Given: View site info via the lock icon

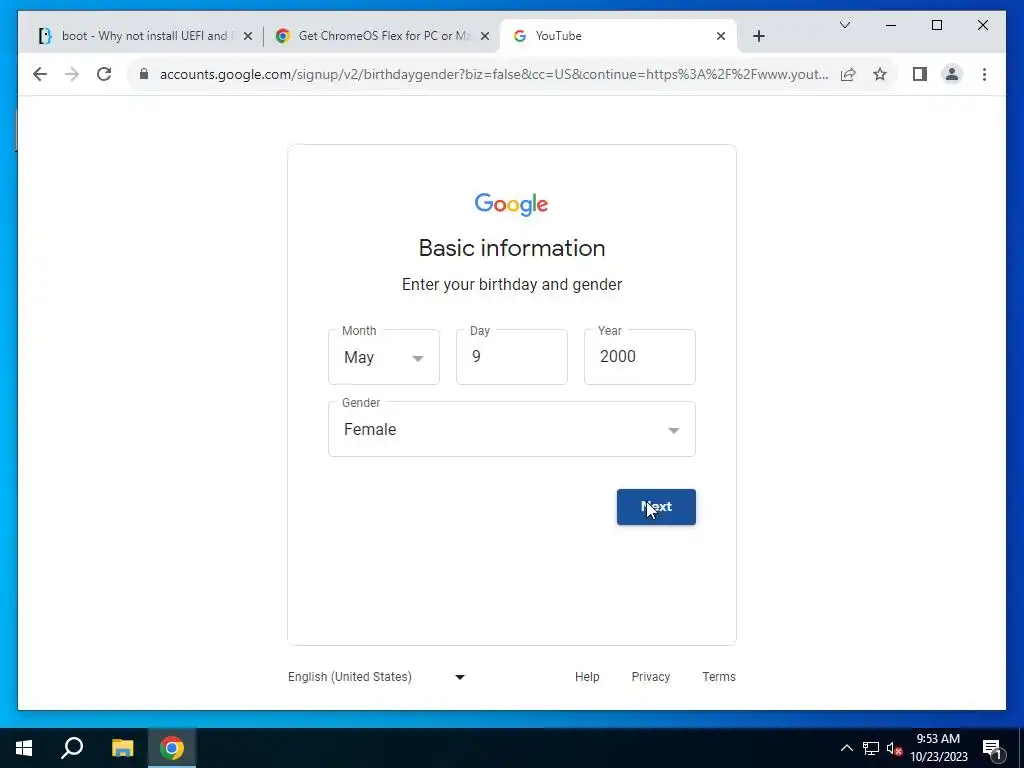Looking at the screenshot, I should tap(144, 74).
